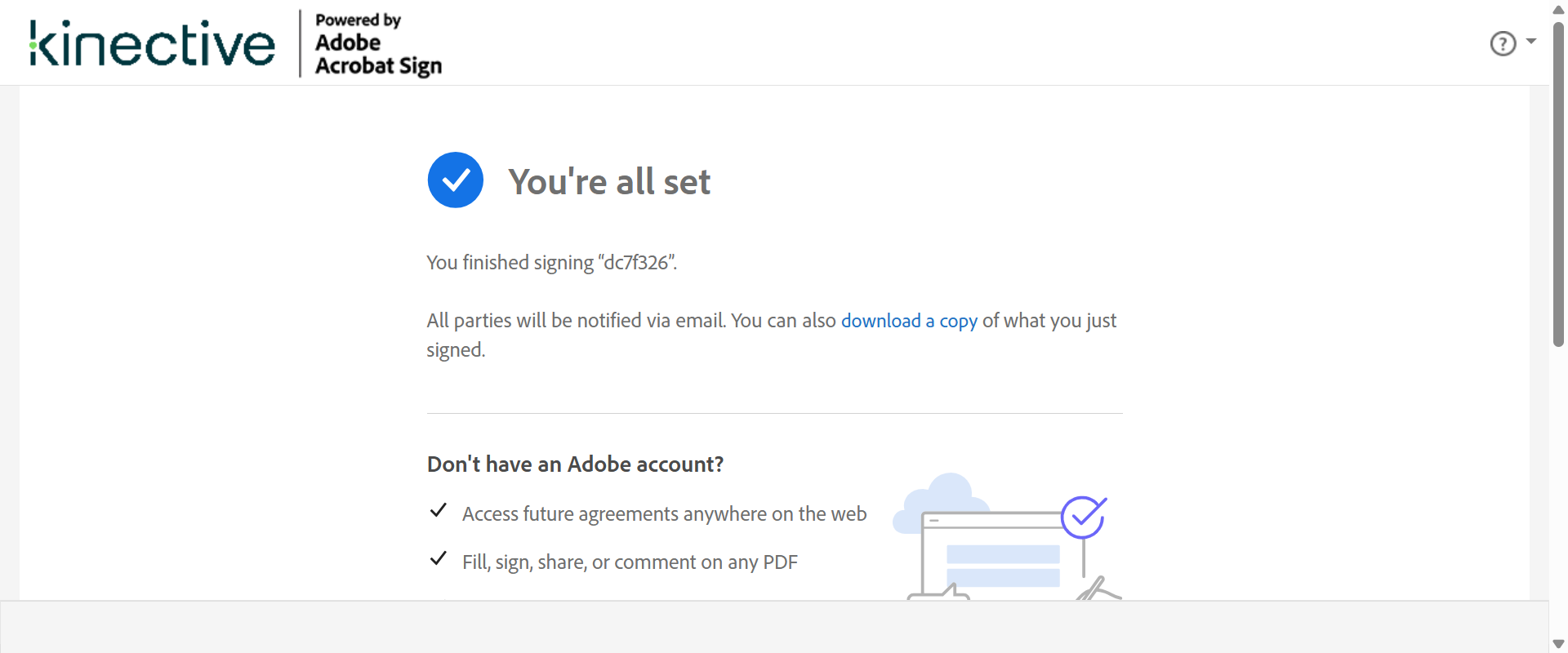Click the Adobe Acrobat Sign logo text
This screenshot has height=653, width=1568.
(378, 45)
